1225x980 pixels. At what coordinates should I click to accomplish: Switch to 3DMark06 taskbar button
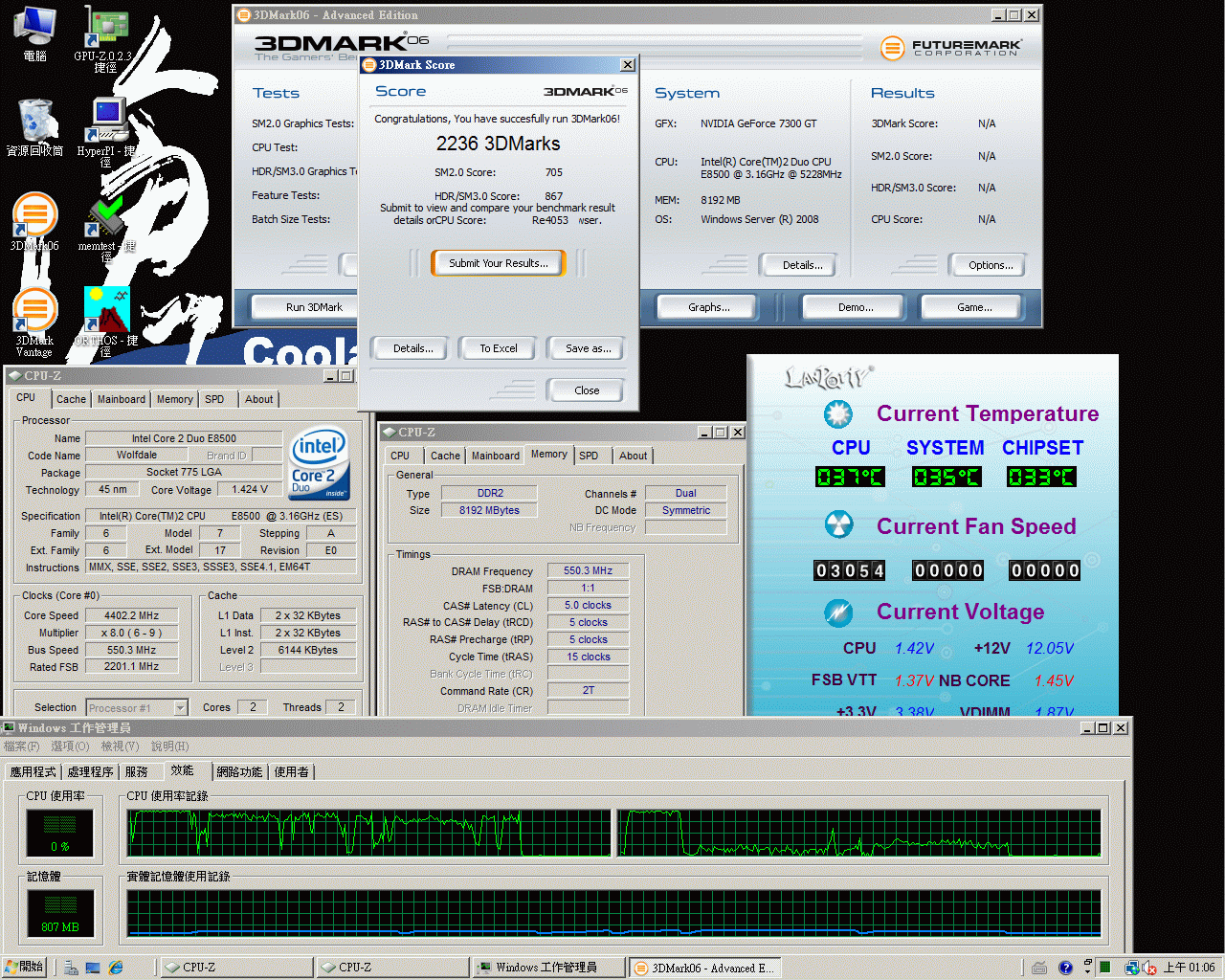(x=704, y=968)
